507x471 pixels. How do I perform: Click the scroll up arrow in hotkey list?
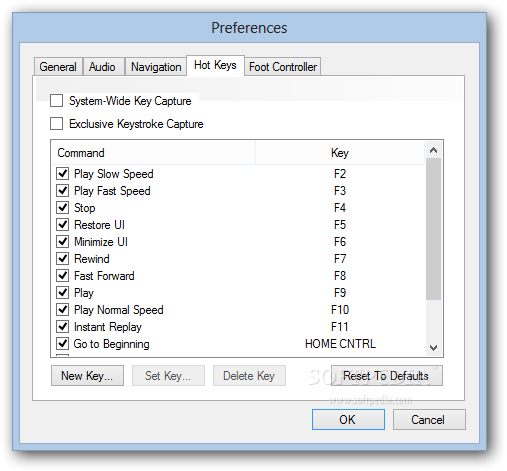click(x=433, y=150)
